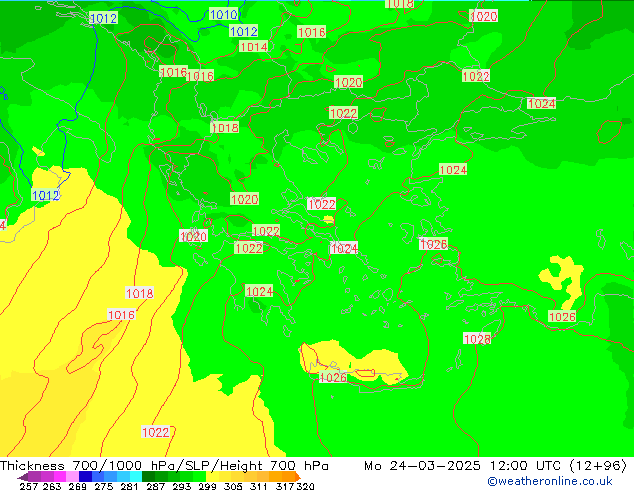Click the 'Mo 24-03-2025 12:00 UTC (12+96)' timestamp
This screenshot has height=490, width=634.
coord(495,466)
